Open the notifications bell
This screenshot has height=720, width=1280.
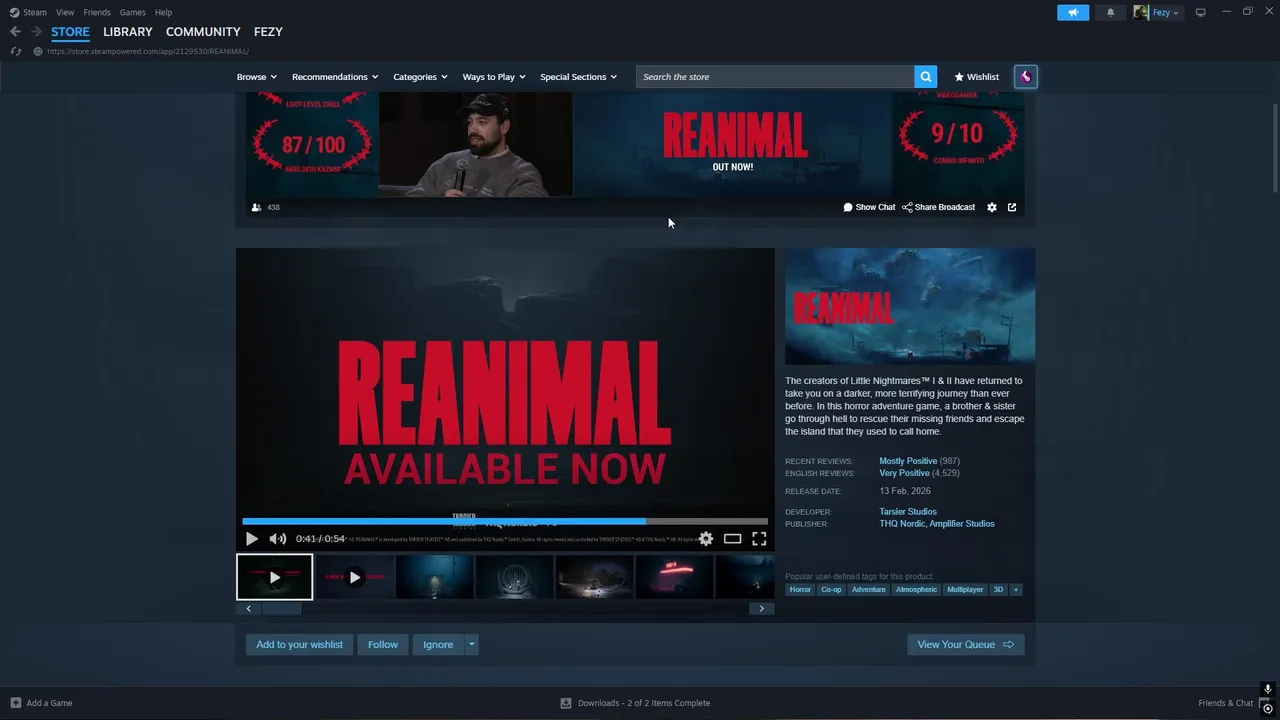[1110, 13]
